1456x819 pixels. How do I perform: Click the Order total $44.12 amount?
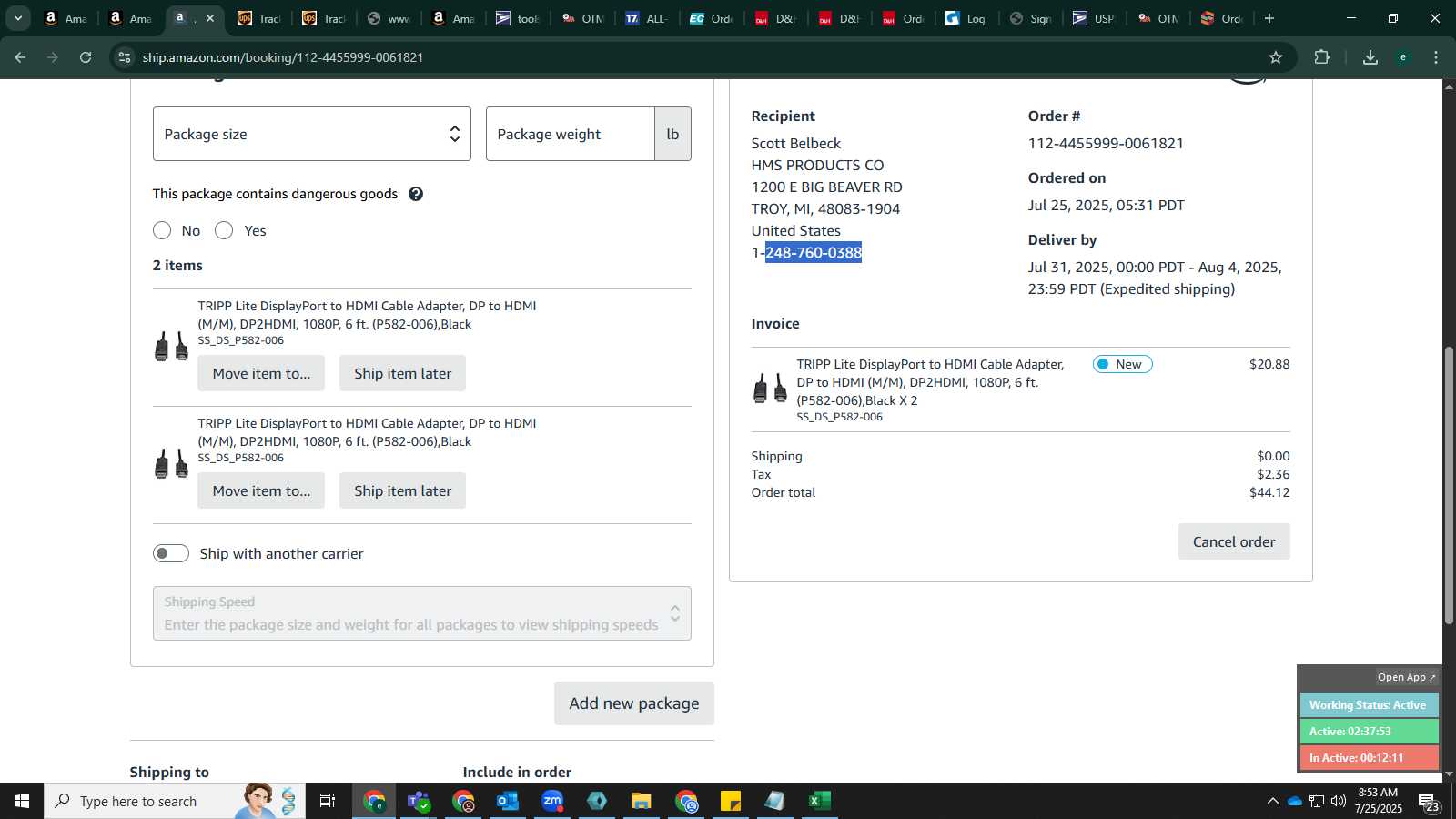point(1269,492)
